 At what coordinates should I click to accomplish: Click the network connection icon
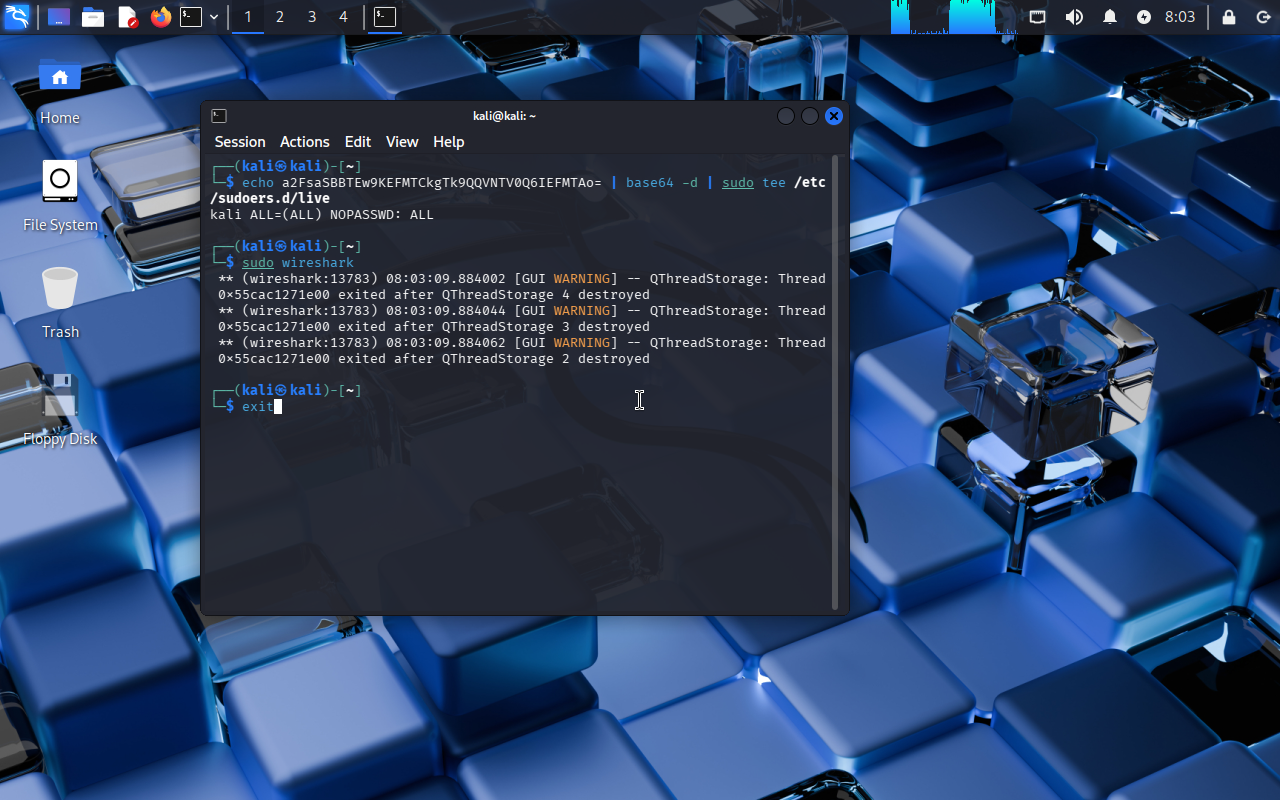pos(1038,17)
